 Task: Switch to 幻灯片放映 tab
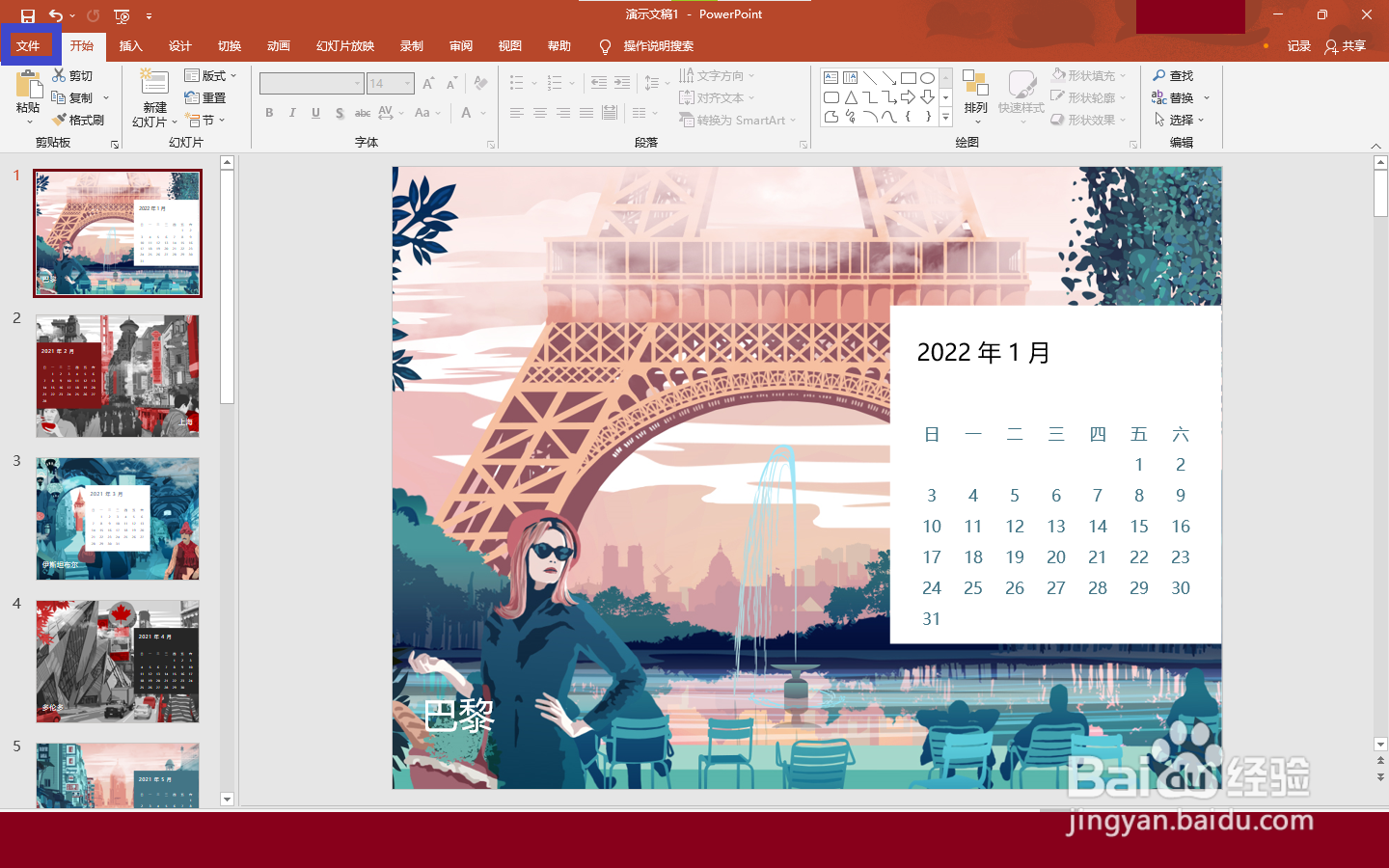coord(345,46)
